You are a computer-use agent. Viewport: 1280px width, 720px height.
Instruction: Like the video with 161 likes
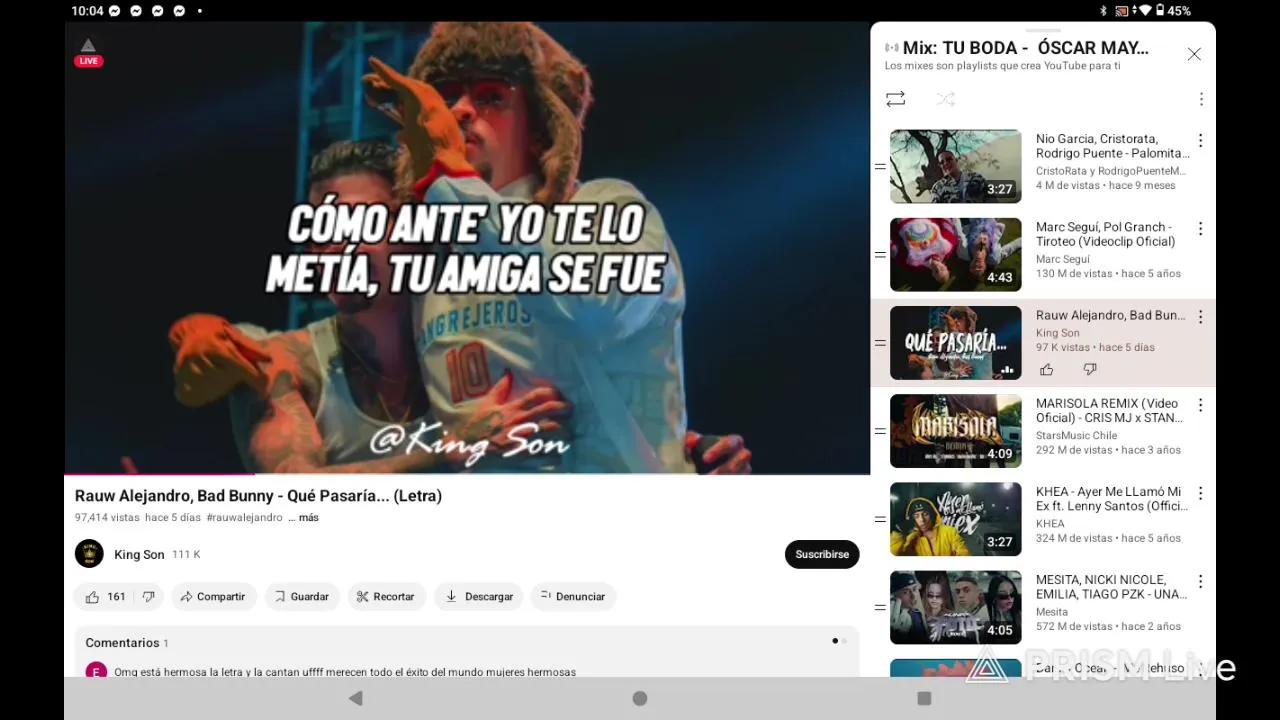tap(105, 597)
